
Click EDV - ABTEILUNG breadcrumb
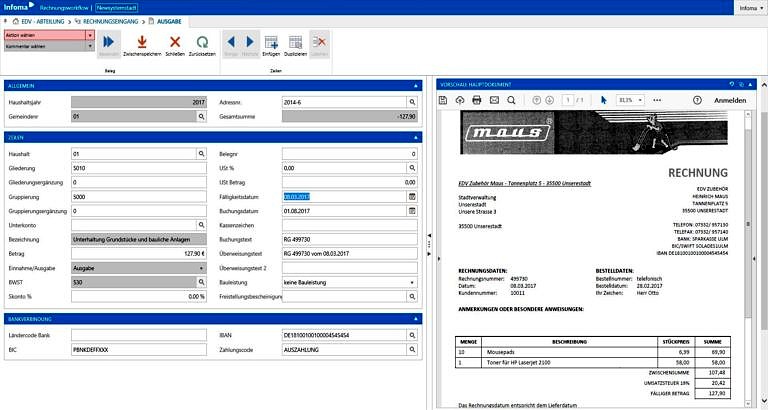(x=43, y=22)
